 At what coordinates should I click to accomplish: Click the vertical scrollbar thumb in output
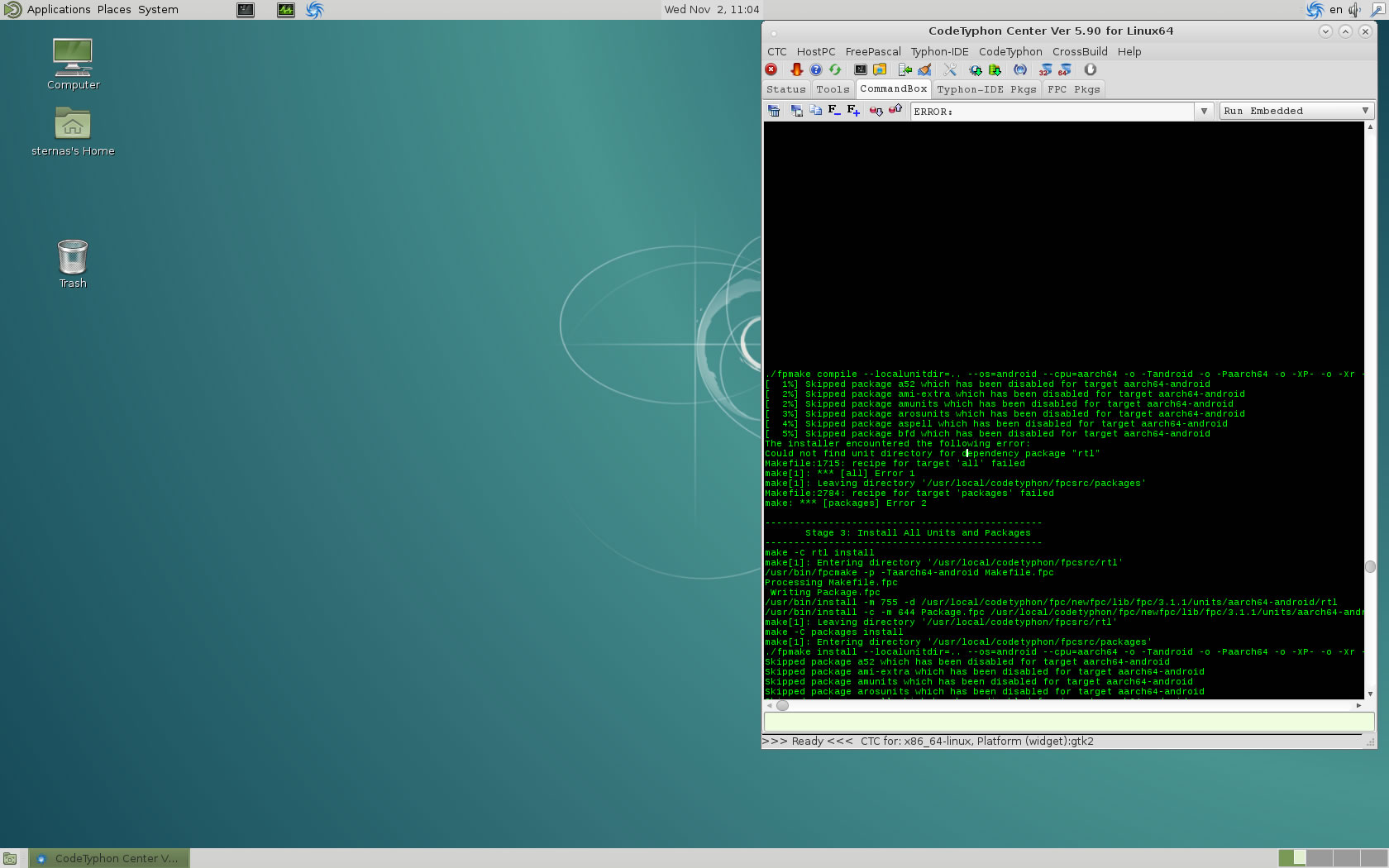[1370, 566]
